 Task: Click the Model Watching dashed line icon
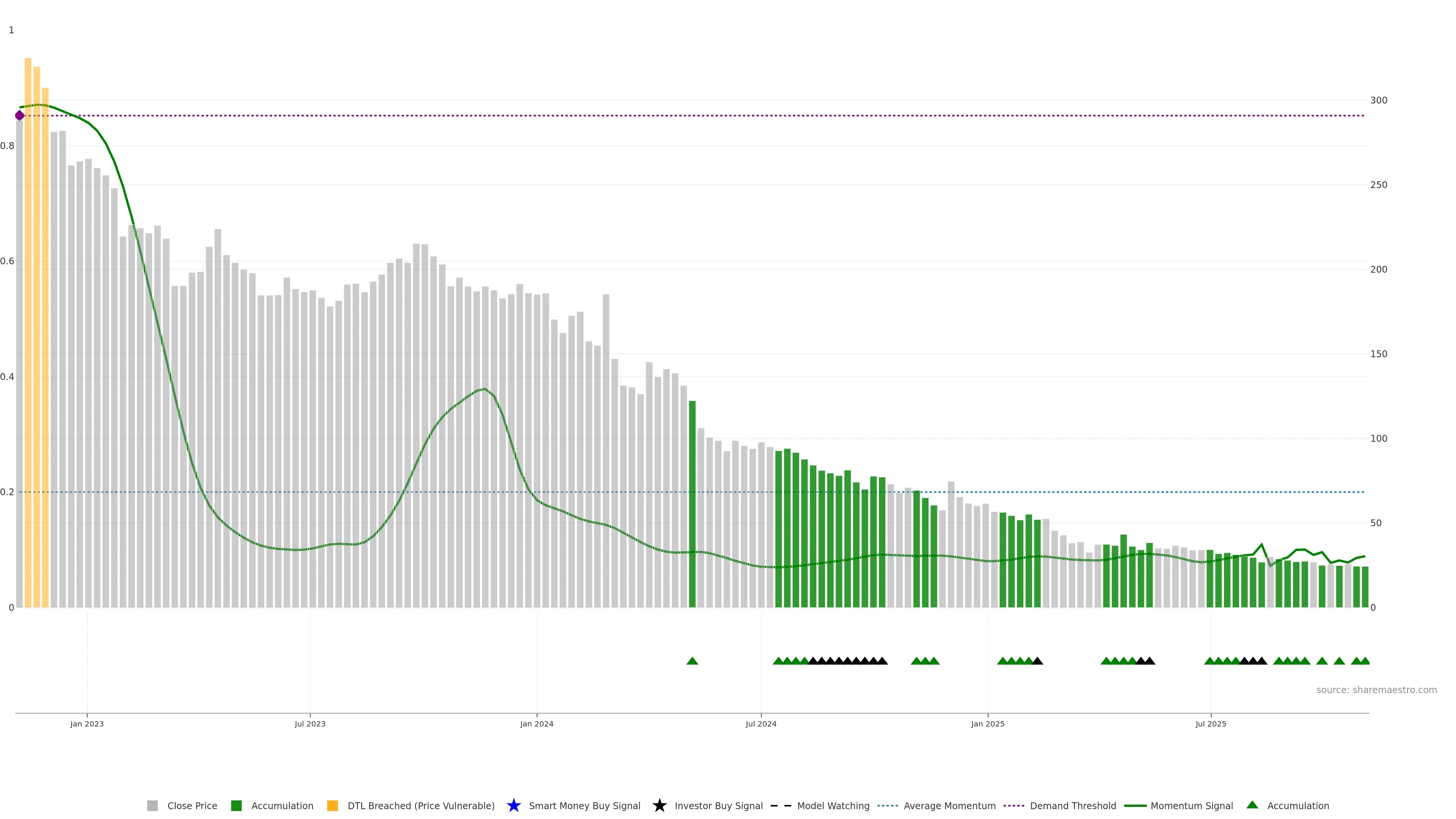(x=781, y=805)
